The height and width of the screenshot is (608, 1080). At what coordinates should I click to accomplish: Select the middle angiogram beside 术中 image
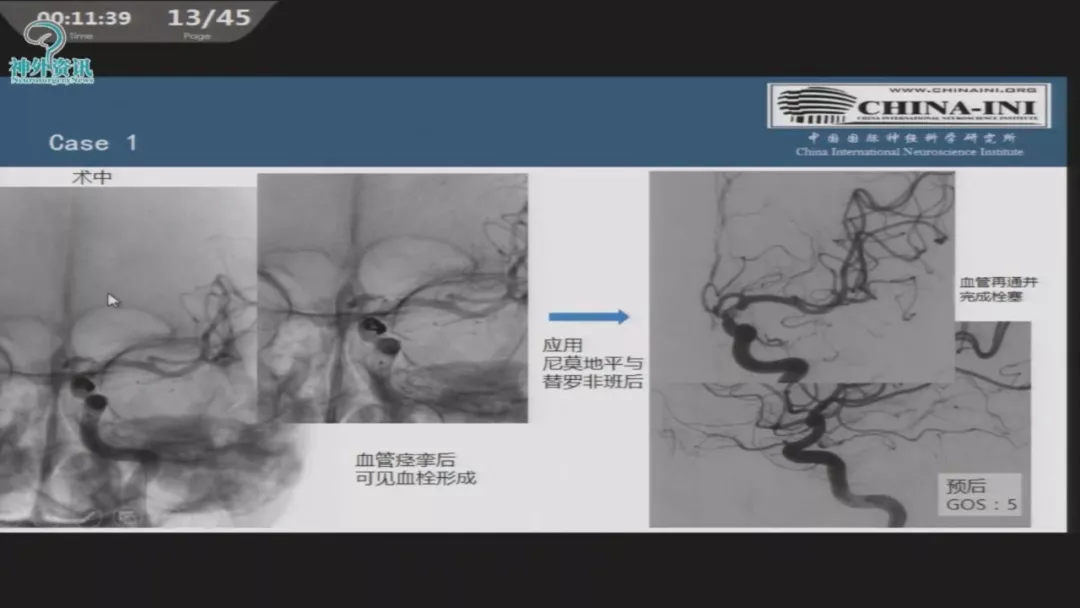393,297
